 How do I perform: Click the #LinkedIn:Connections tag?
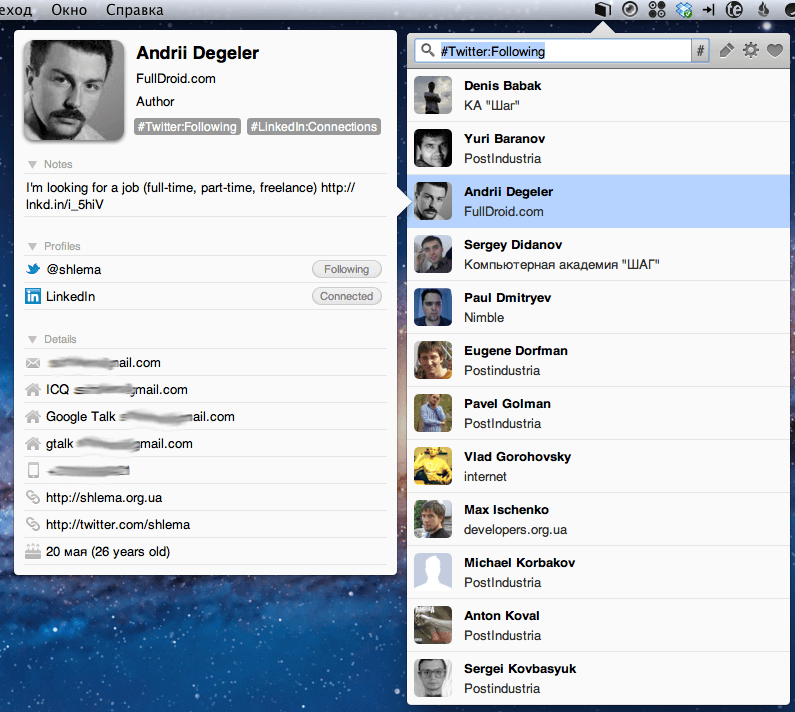click(x=314, y=127)
